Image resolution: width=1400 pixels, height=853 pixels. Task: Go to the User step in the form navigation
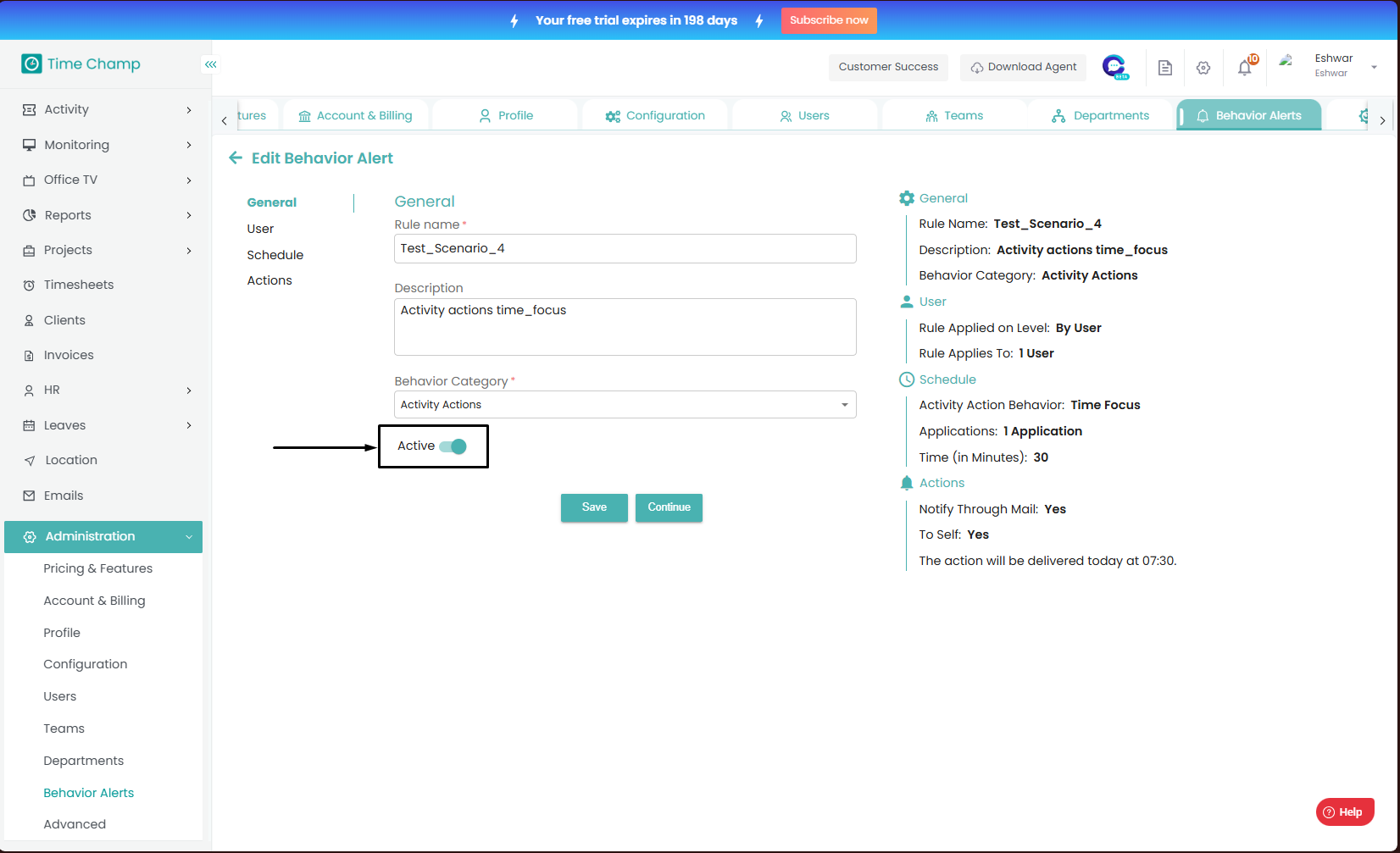point(260,229)
